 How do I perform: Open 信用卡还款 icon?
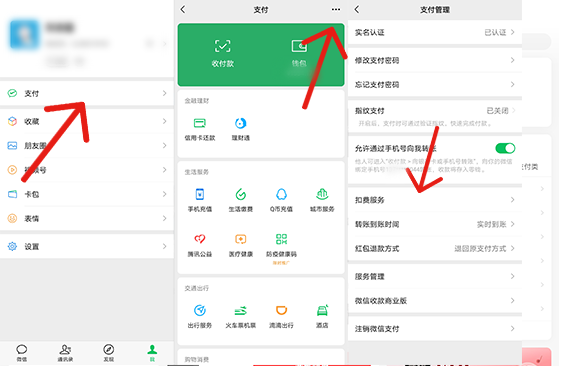[200, 123]
